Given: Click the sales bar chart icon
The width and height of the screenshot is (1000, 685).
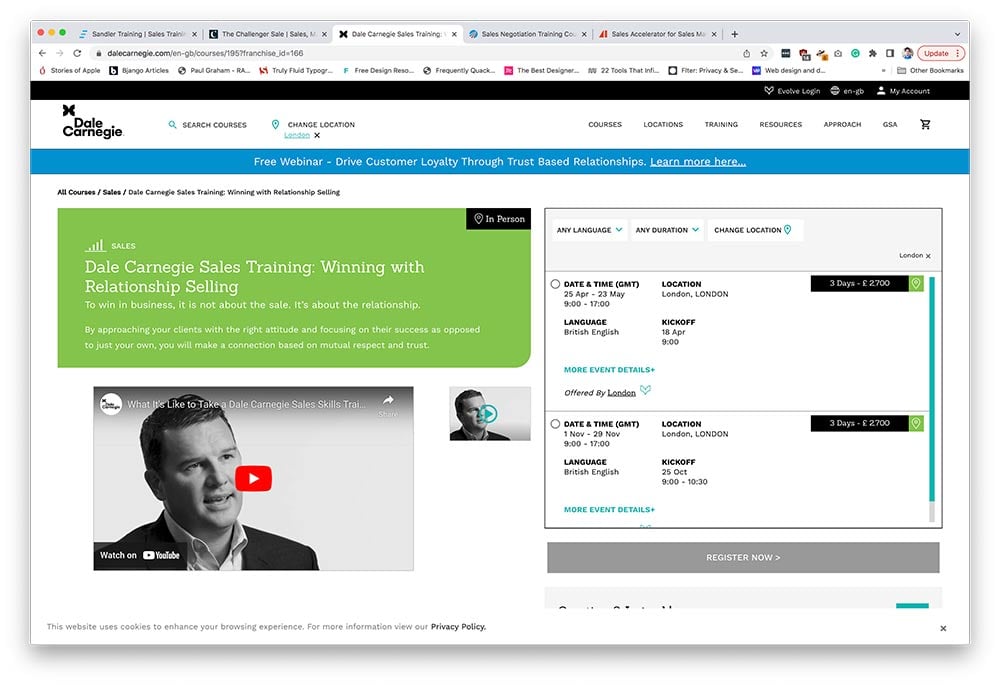Looking at the screenshot, I should [x=95, y=245].
